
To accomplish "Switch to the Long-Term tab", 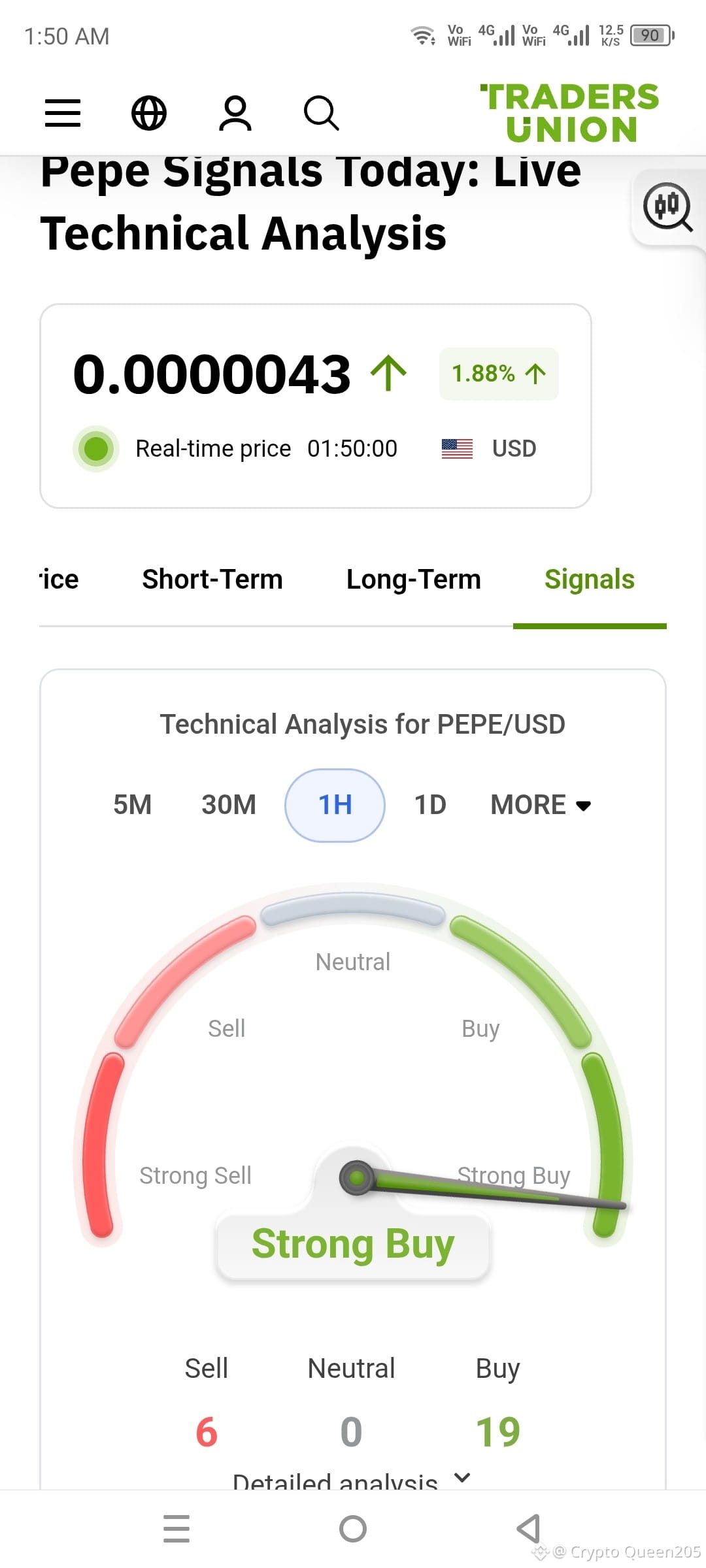I will point(414,580).
